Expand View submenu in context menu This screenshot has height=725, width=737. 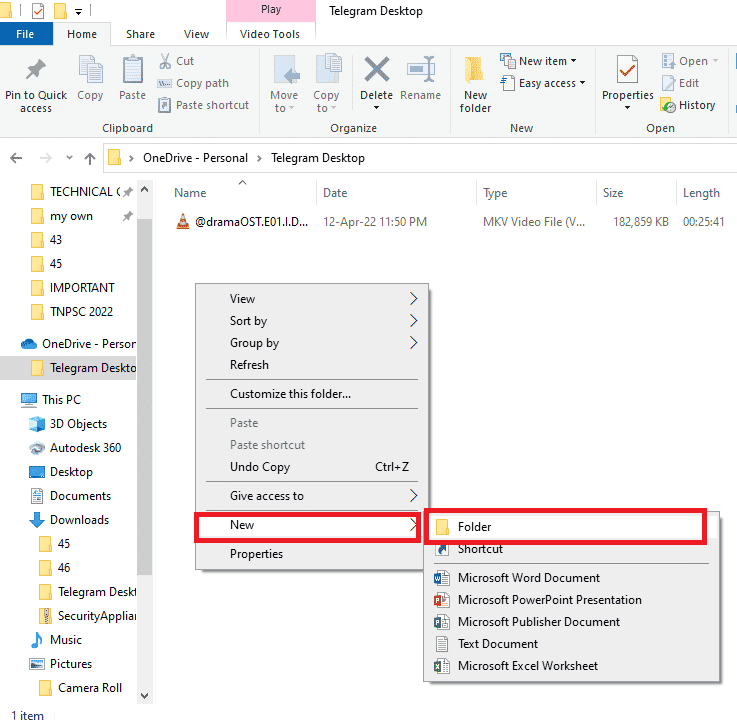414,298
